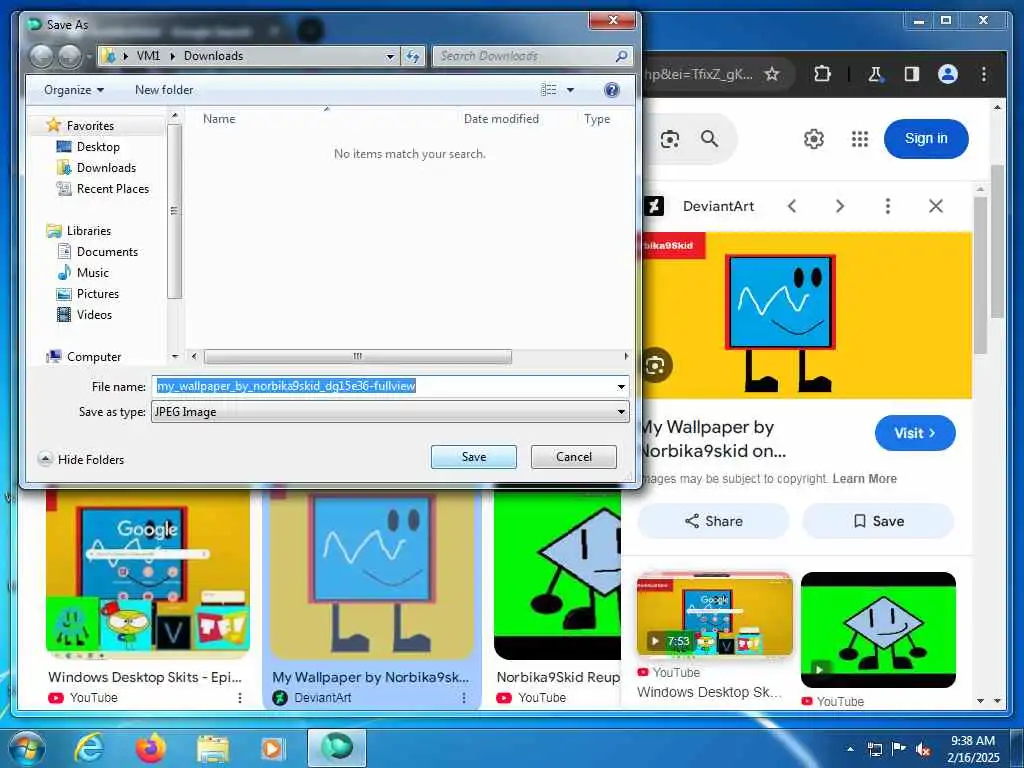Open the dialog Help icon
1024x768 pixels.
tap(612, 89)
